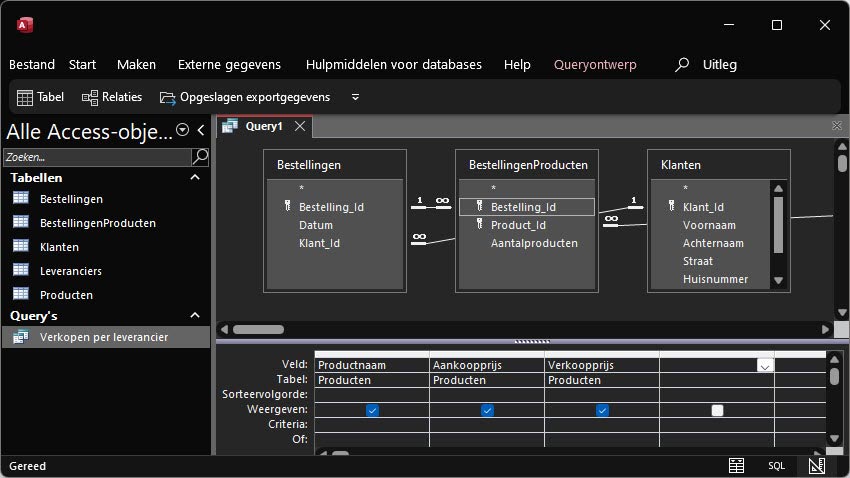Click the Criteria cell under Productnaam
The image size is (850, 478).
pyautogui.click(x=372, y=424)
